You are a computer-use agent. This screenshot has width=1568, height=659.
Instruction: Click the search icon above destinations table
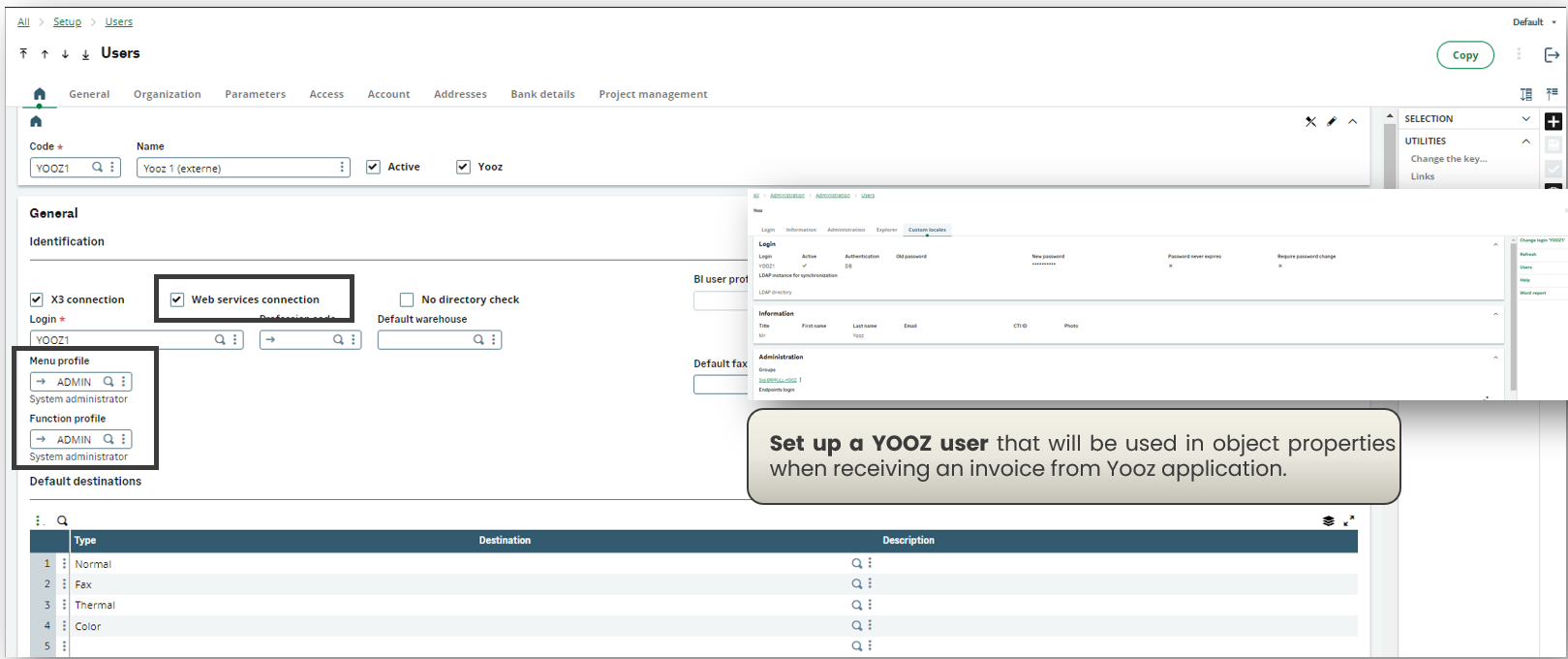coord(62,520)
